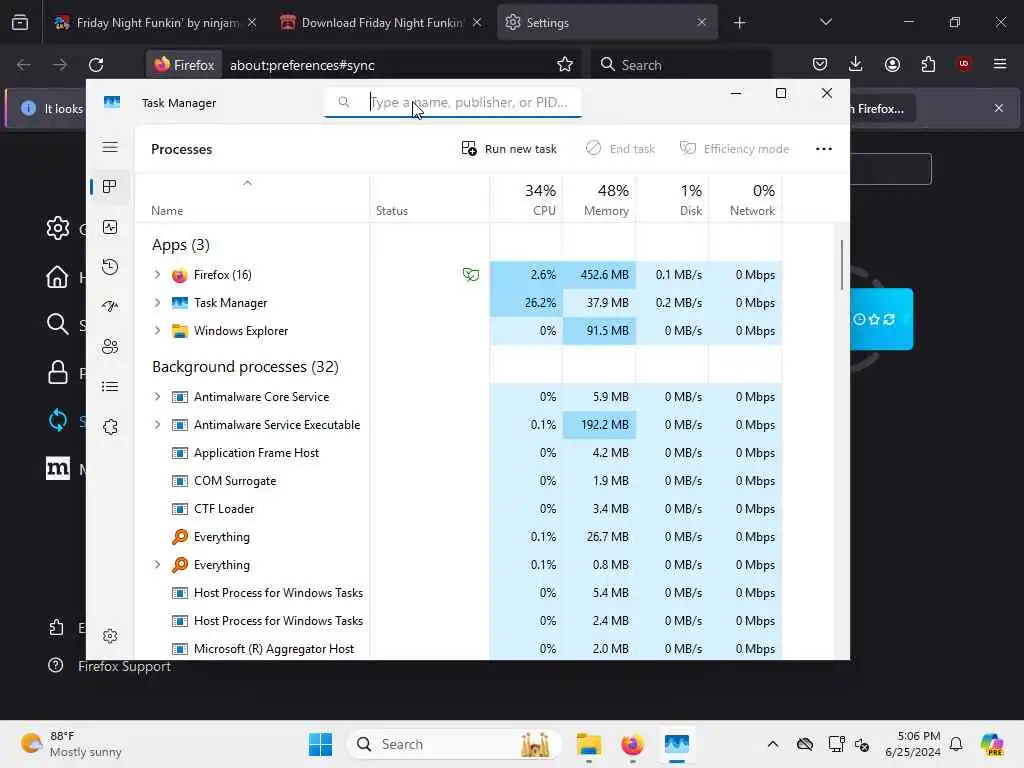1024x768 pixels.
Task: Open Users page icon in sidebar
Action: pyautogui.click(x=110, y=346)
